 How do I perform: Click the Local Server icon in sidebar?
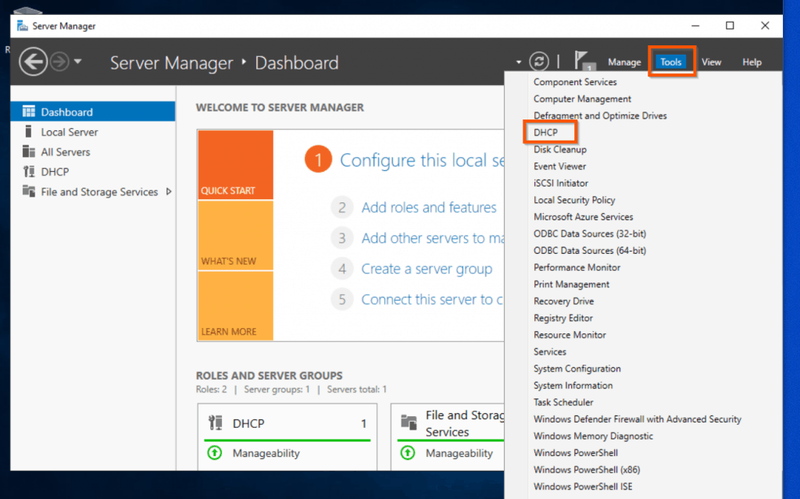click(29, 131)
